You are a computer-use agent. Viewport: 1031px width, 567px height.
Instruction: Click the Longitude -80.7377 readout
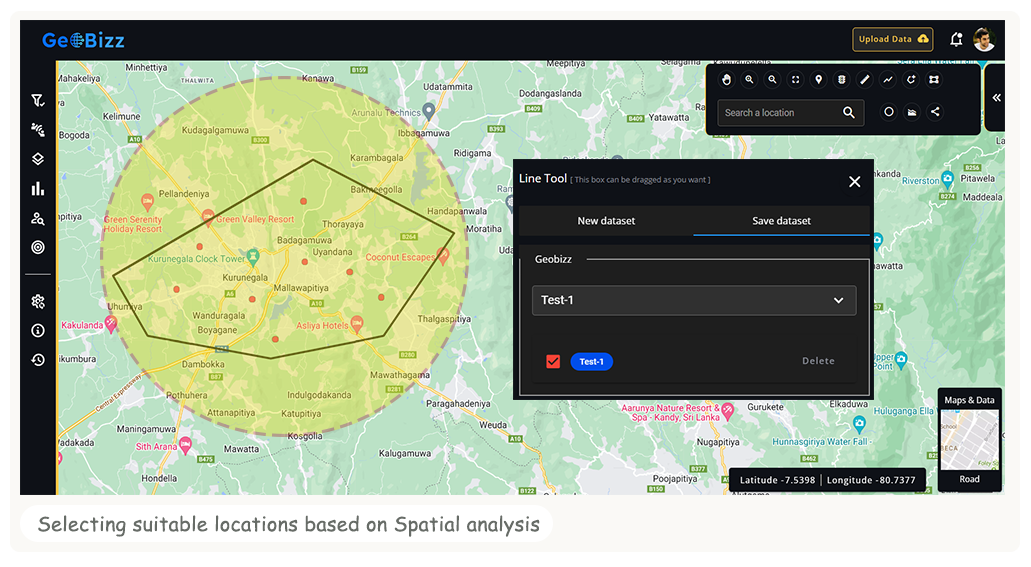point(871,480)
